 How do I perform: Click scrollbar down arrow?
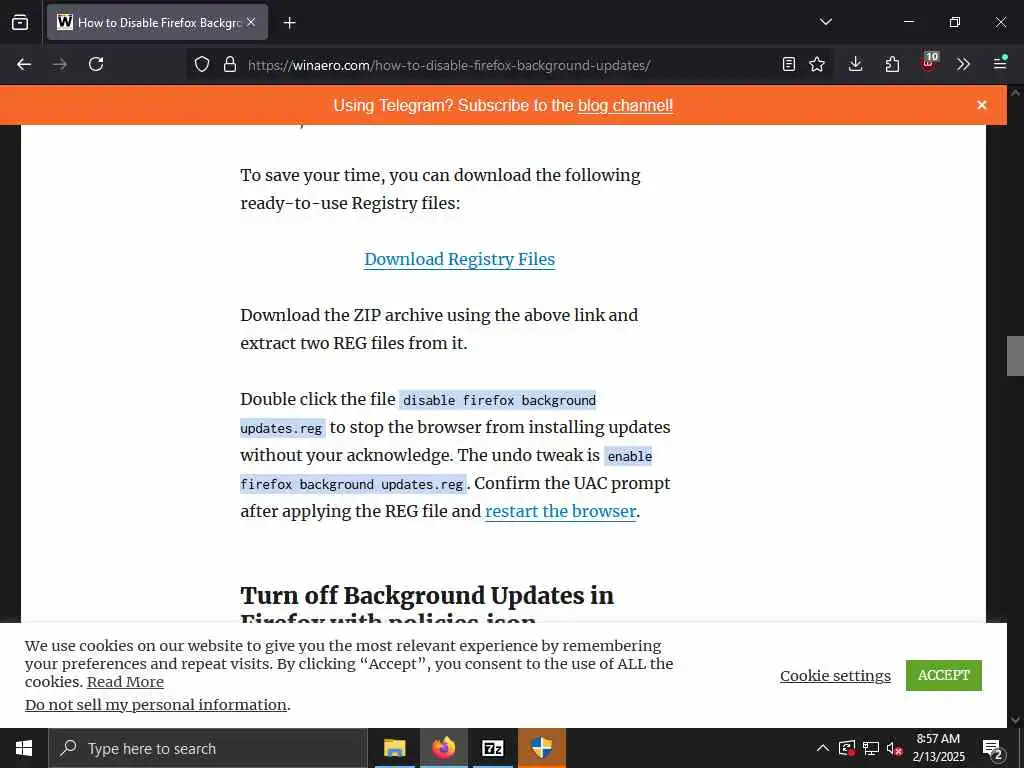point(1015,720)
